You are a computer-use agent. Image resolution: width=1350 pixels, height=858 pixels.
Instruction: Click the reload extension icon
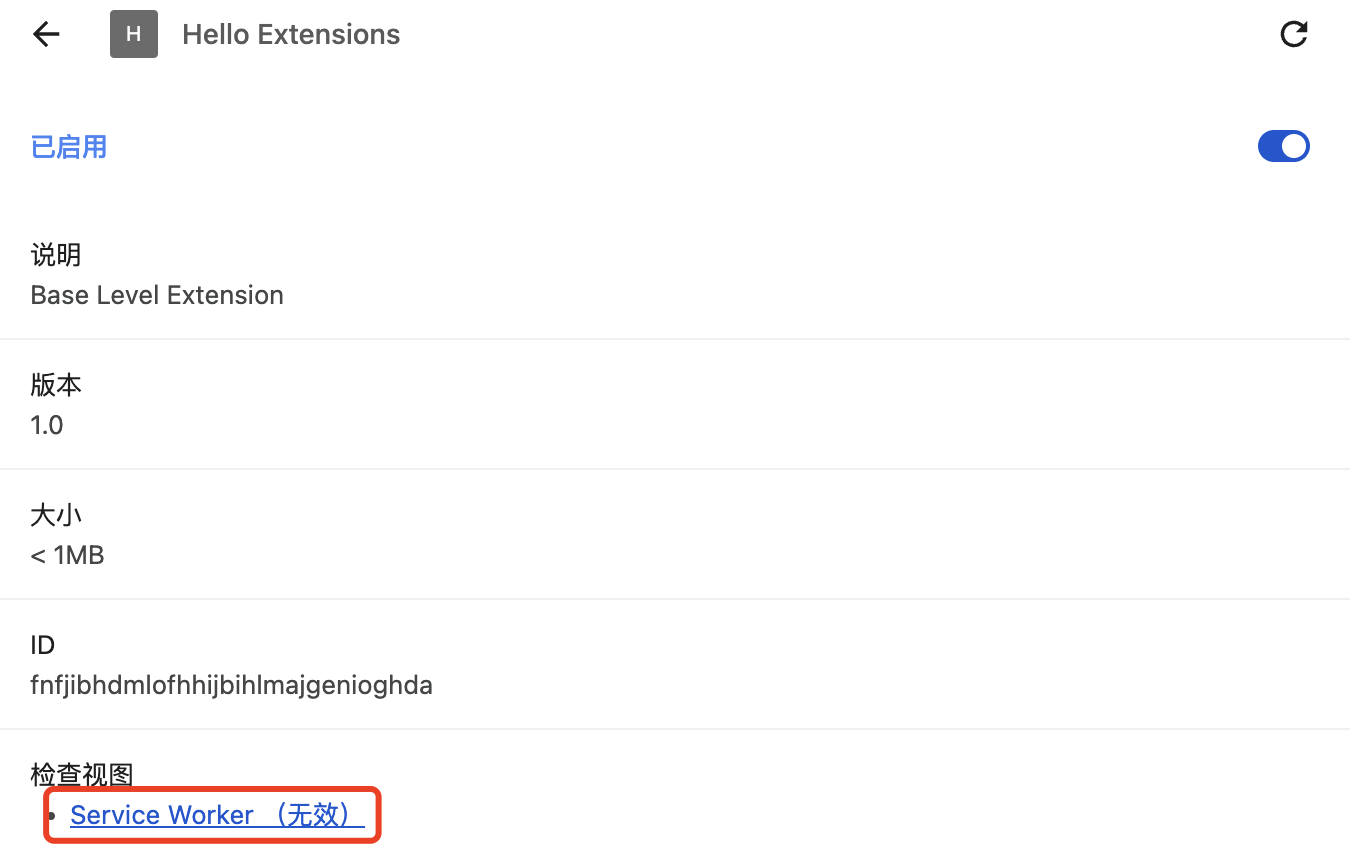click(1294, 35)
